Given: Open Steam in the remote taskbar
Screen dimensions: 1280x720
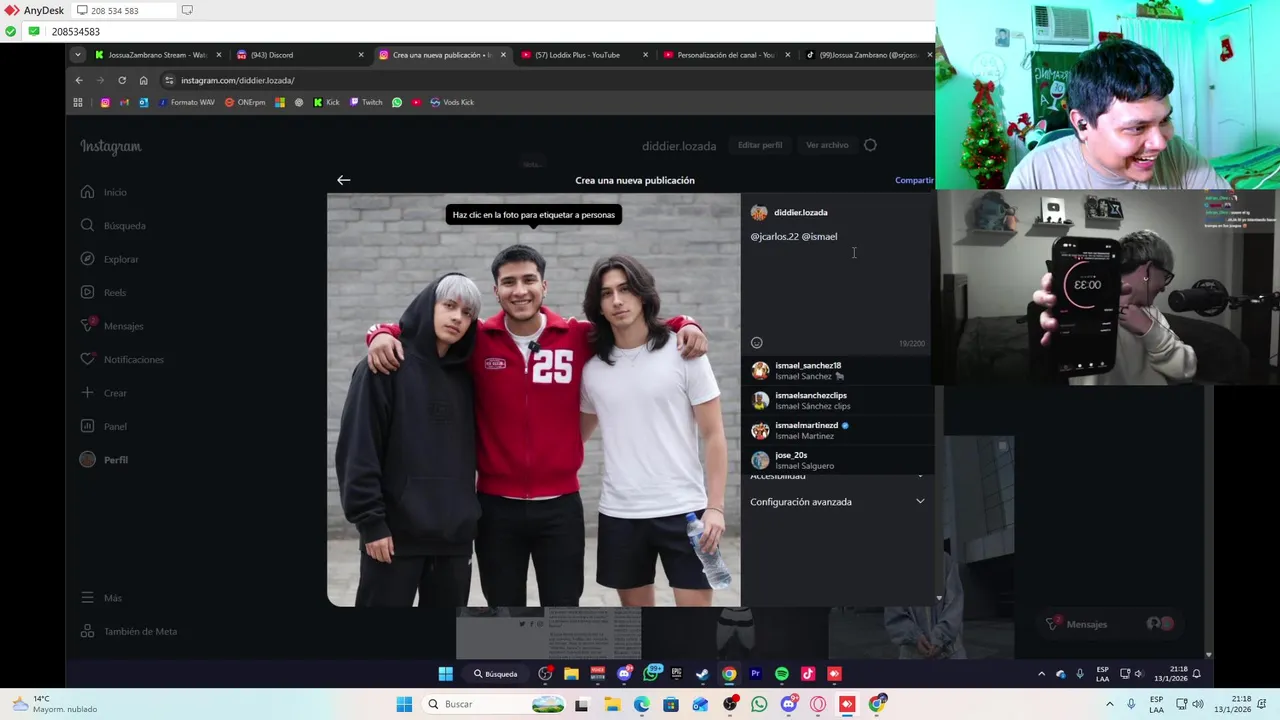Looking at the screenshot, I should tap(703, 674).
